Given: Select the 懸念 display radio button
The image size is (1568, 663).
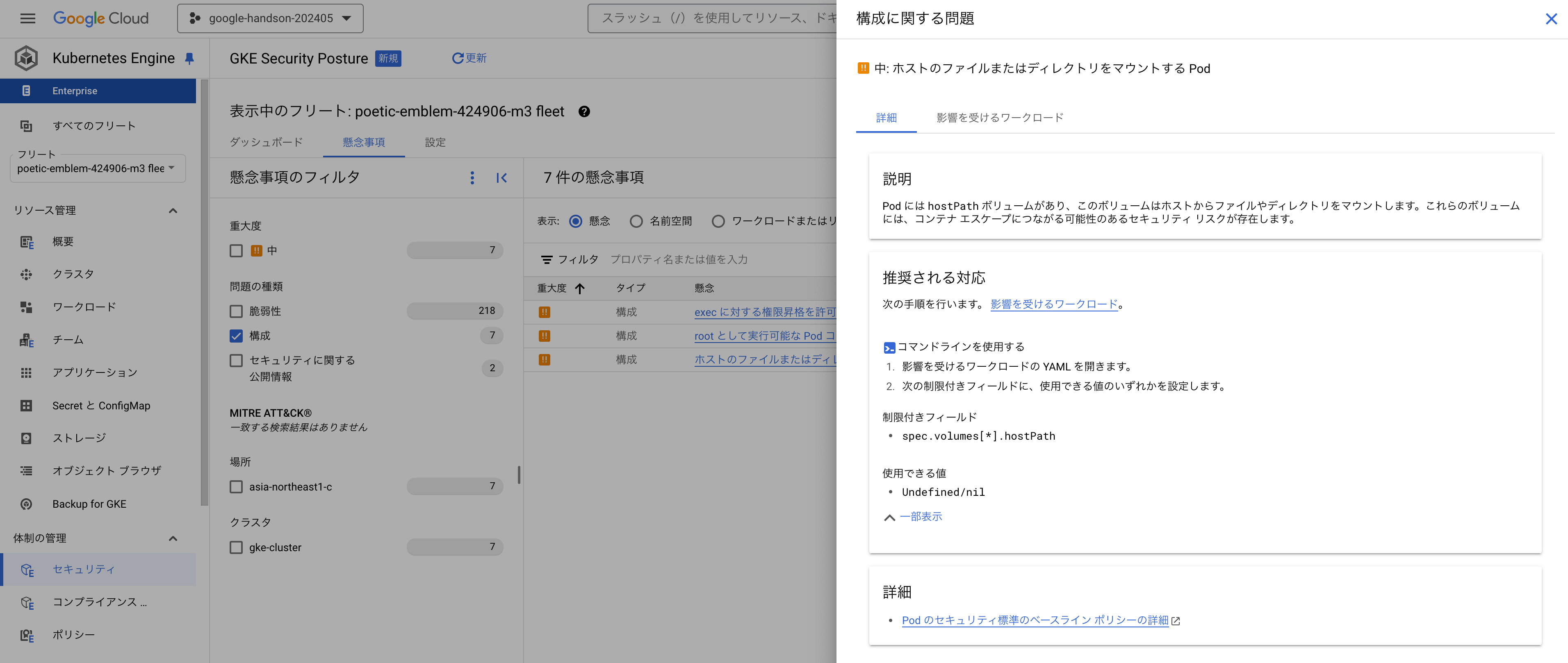Looking at the screenshot, I should pyautogui.click(x=575, y=221).
